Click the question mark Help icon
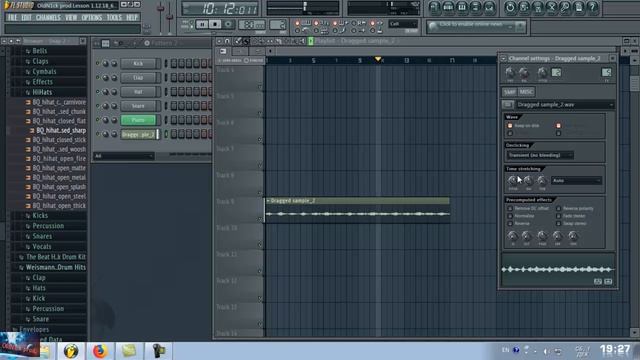This screenshot has height=360, width=640. click(592, 7)
